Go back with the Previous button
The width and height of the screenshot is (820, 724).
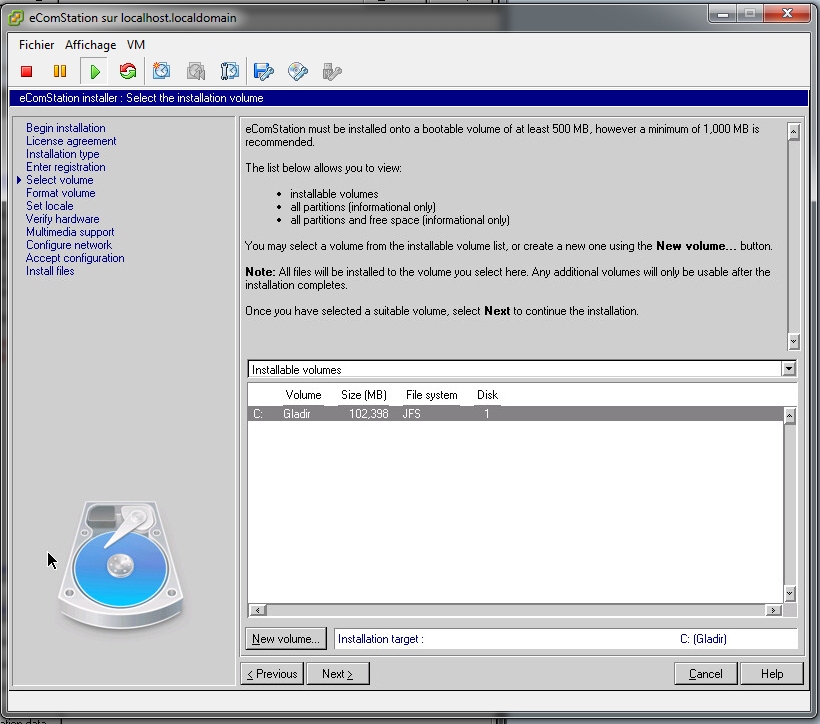272,674
